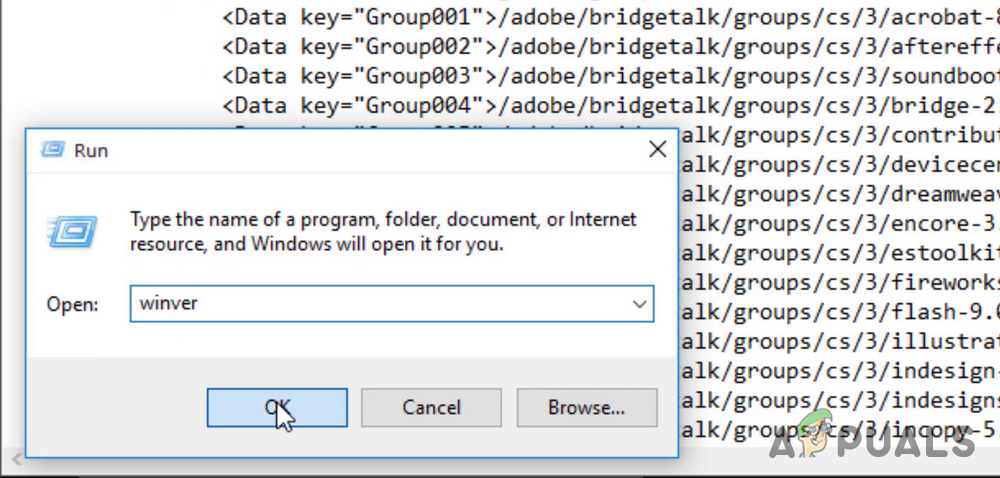Click the large Run program icon
Viewport: 1000px width, 478px height.
[68, 230]
